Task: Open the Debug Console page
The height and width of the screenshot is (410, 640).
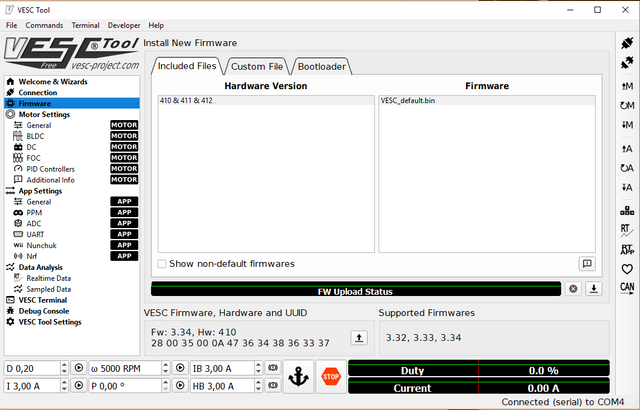Action: (x=72, y=311)
